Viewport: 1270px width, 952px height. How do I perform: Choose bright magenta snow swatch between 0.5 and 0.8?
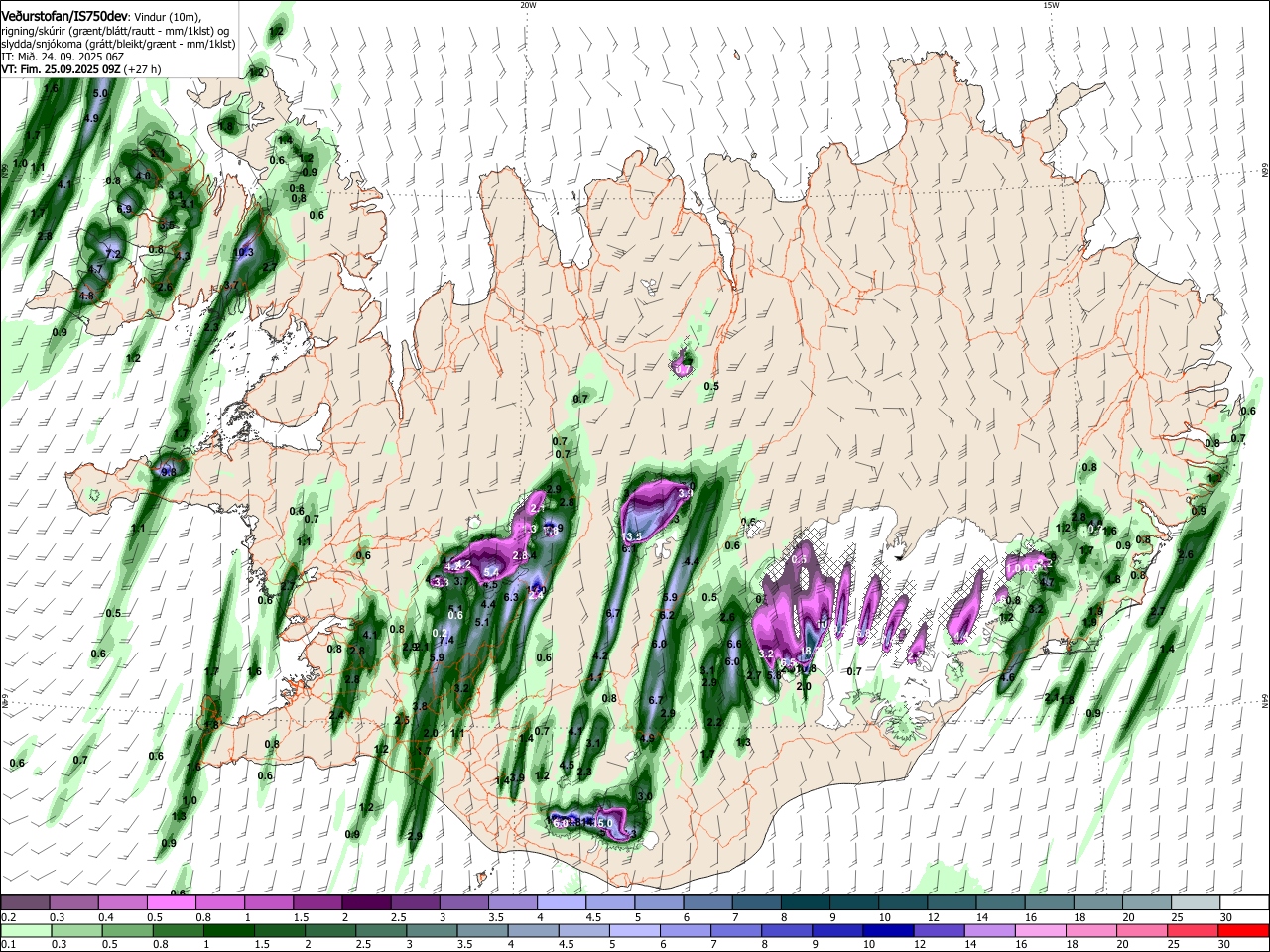click(171, 903)
